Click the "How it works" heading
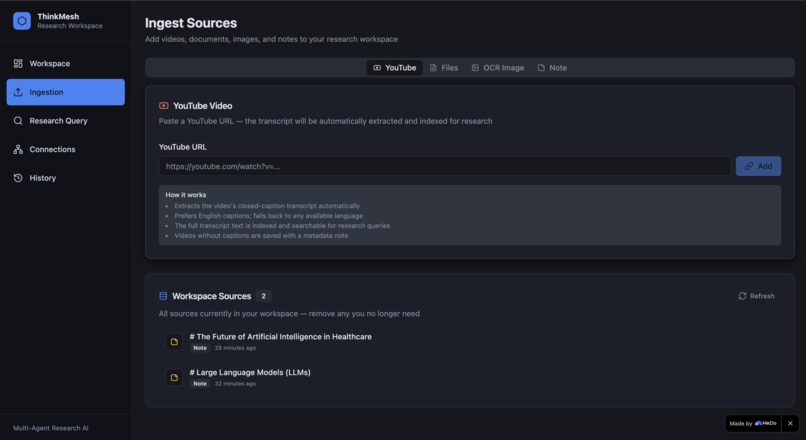The height and width of the screenshot is (440, 806). point(186,195)
